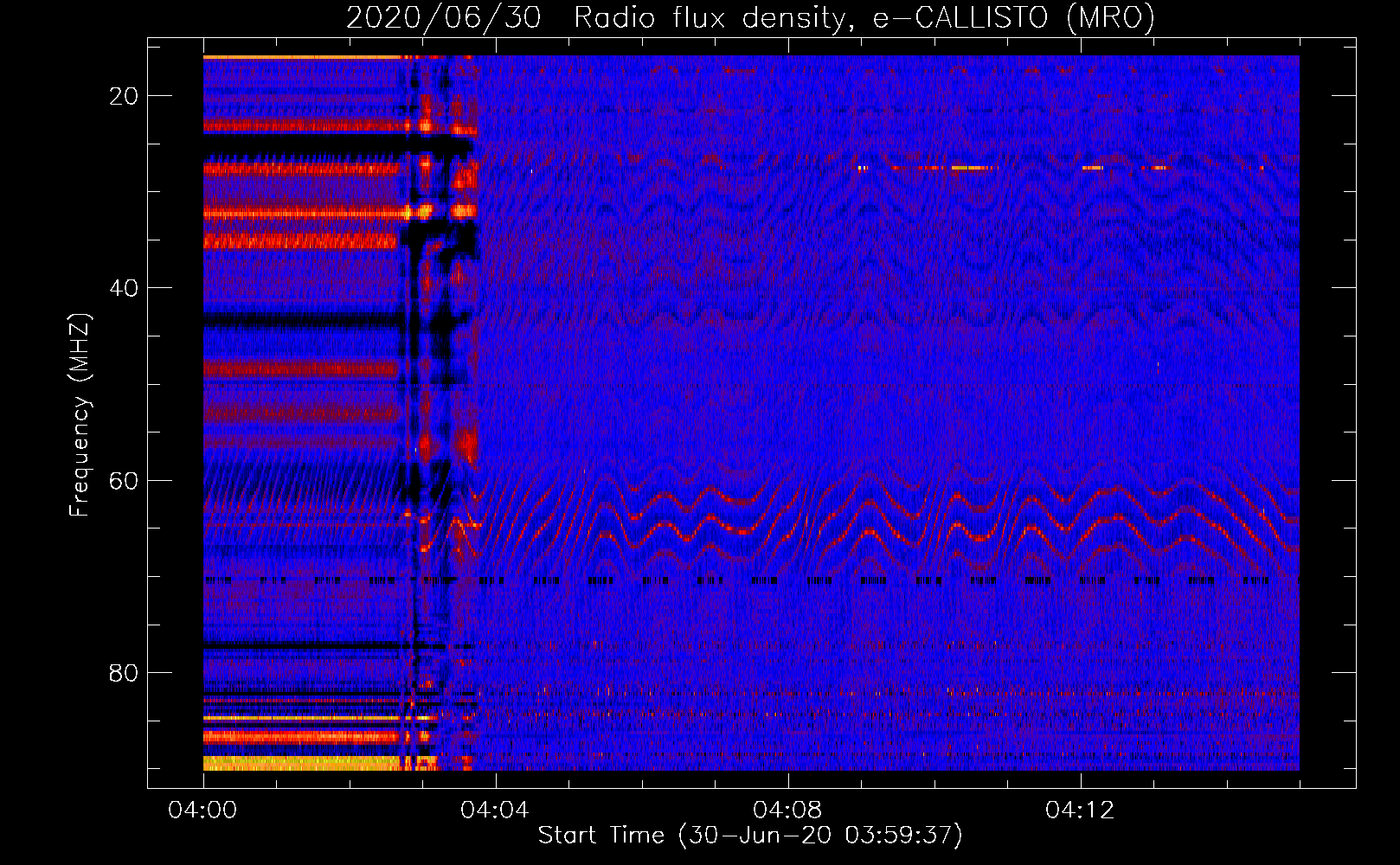Click the 'Frequency (MHZ)' axis label
This screenshot has height=865, width=1400.
pos(80,415)
